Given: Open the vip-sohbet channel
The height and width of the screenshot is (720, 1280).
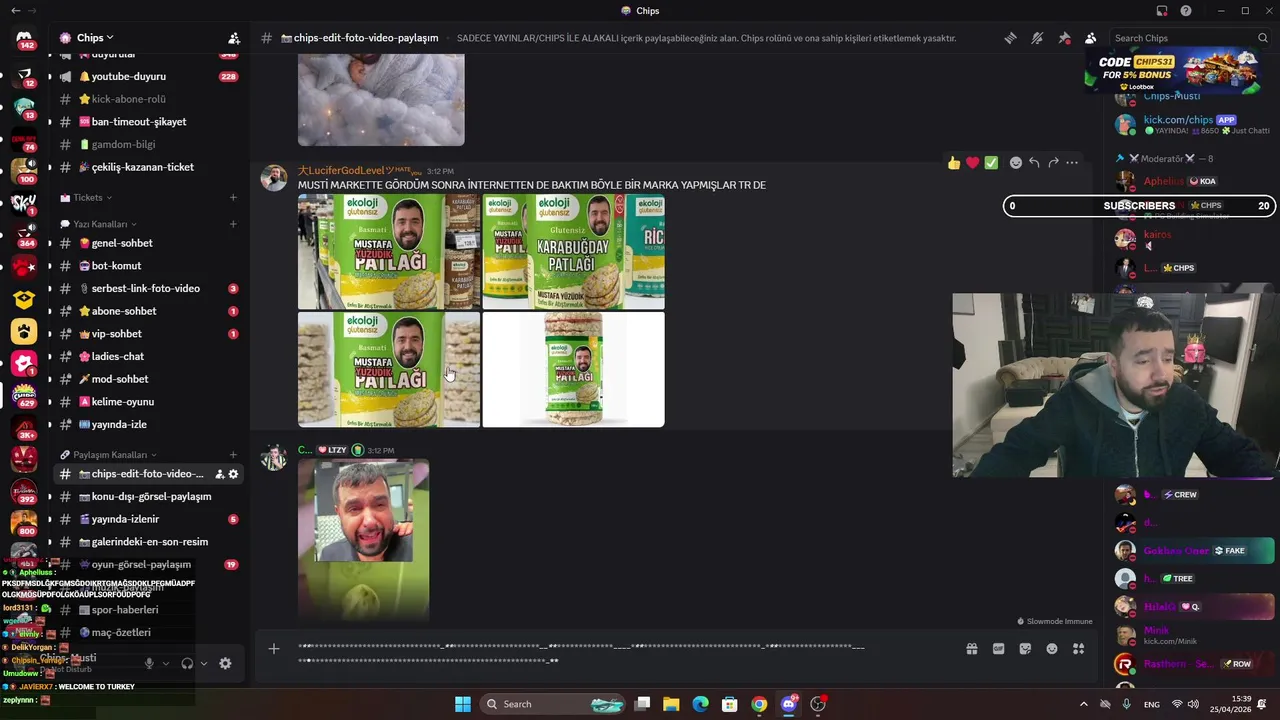Looking at the screenshot, I should click(x=148, y=334).
